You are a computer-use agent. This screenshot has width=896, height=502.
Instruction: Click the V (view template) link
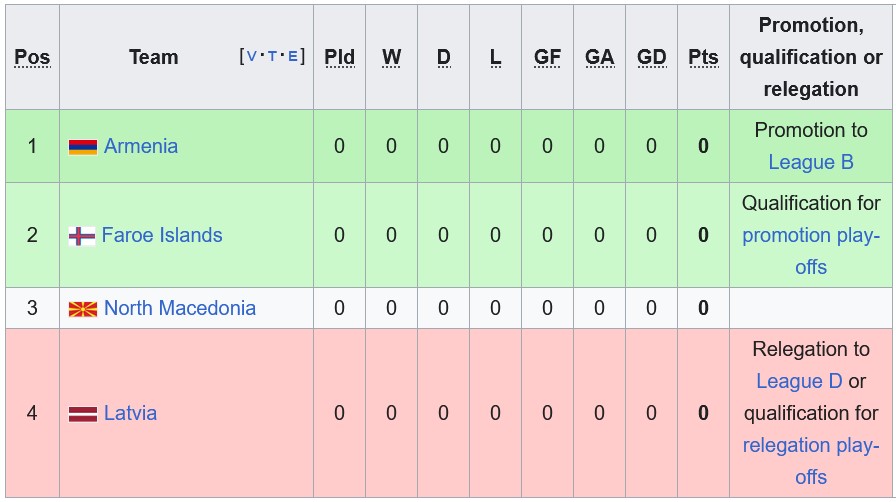coord(251,57)
